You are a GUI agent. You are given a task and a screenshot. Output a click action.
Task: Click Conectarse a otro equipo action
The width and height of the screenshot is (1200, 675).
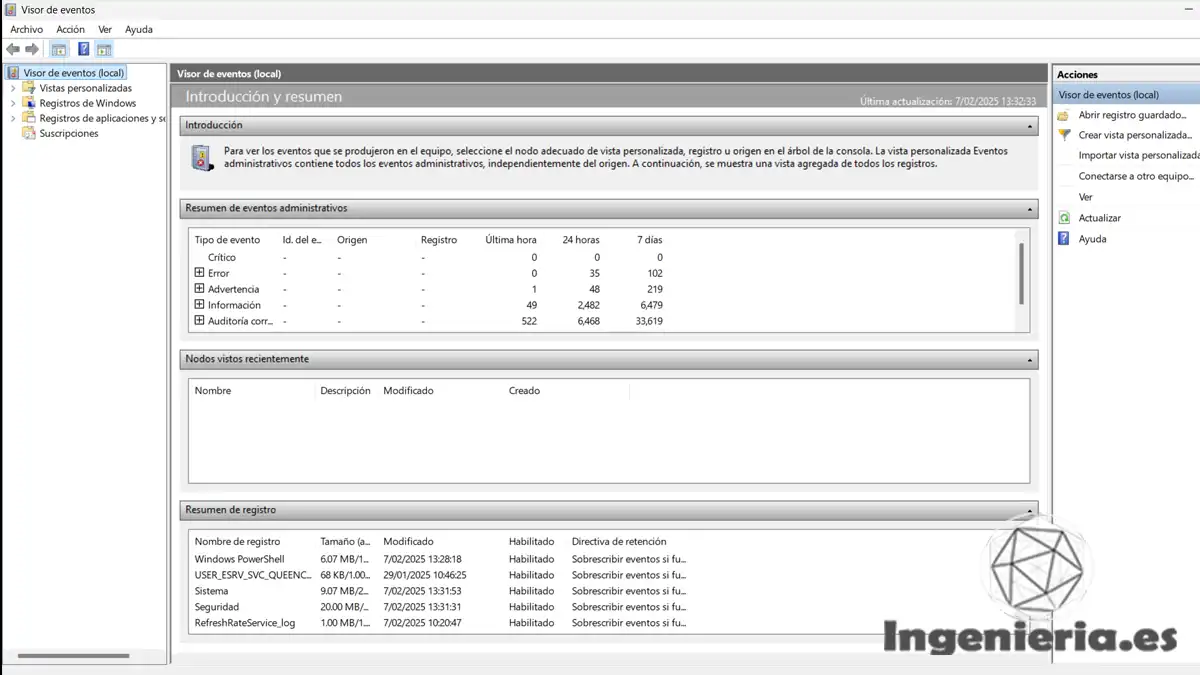coord(1136,176)
